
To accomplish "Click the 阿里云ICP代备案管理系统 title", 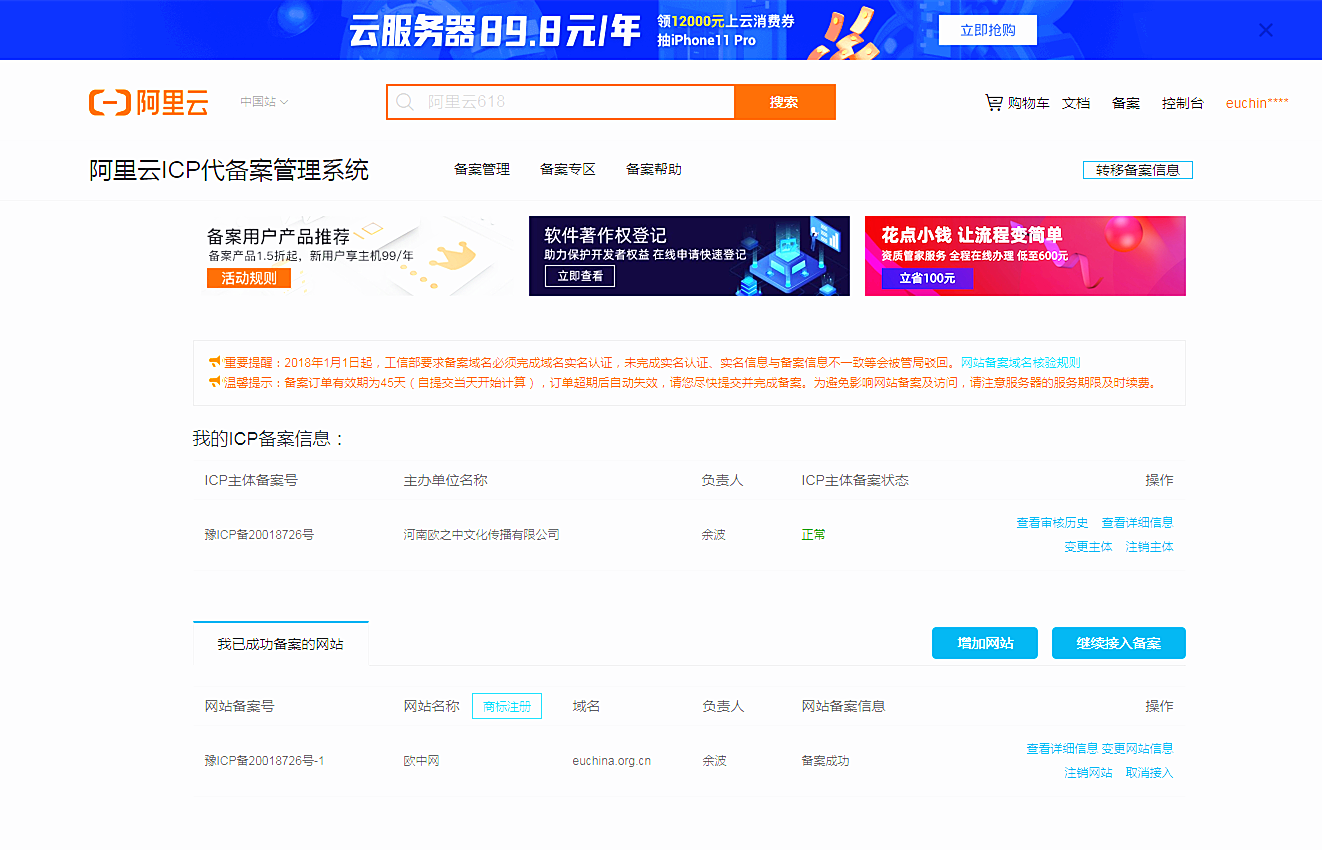I will [x=229, y=170].
